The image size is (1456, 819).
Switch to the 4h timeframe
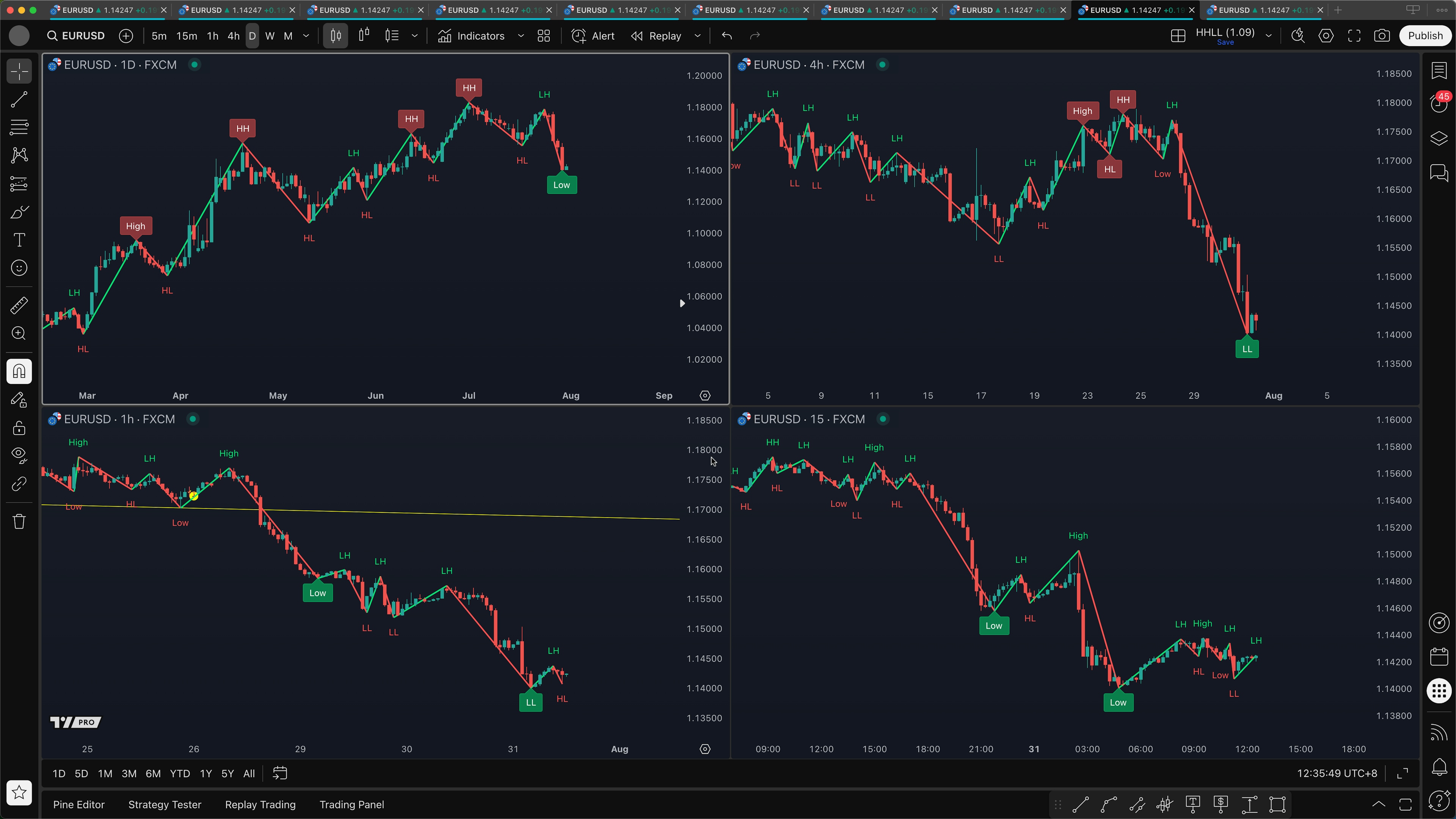[x=234, y=36]
